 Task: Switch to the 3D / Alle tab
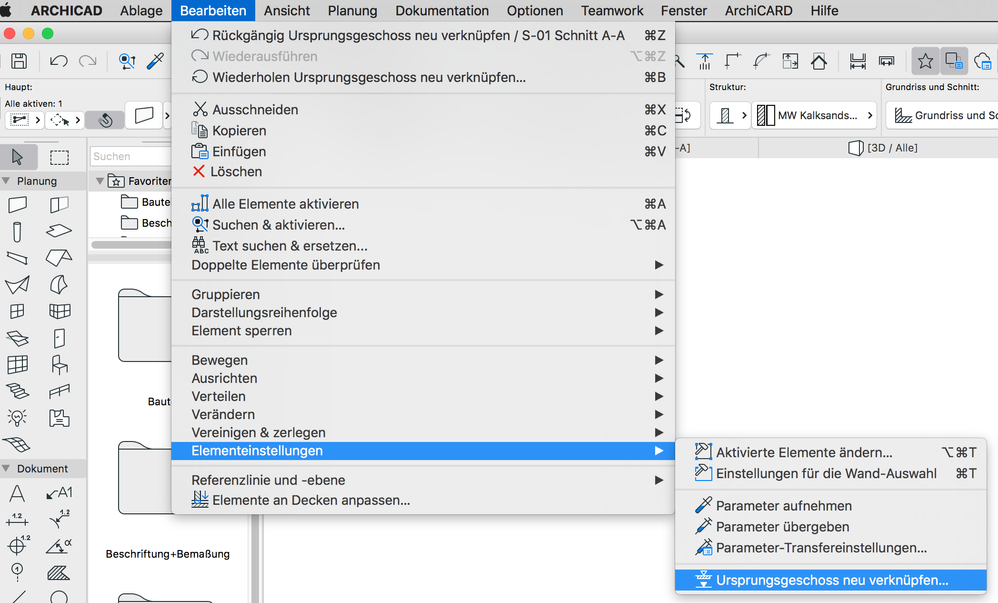[883, 148]
